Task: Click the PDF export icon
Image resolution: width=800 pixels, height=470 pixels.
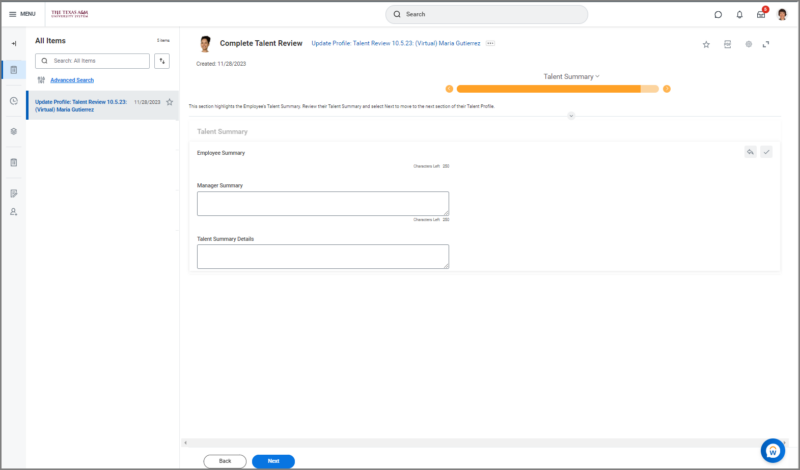Action: click(728, 44)
